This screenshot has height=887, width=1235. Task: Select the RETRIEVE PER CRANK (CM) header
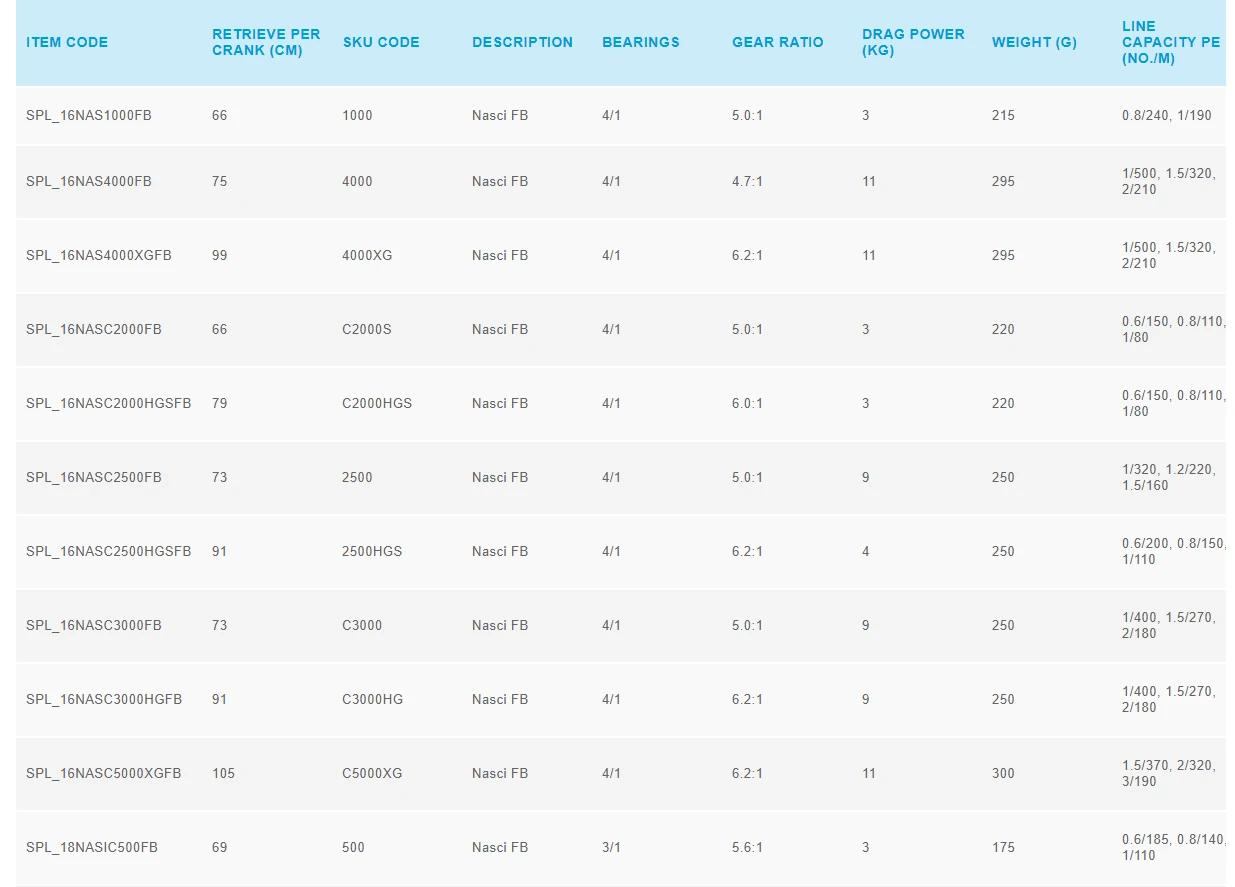[266, 42]
